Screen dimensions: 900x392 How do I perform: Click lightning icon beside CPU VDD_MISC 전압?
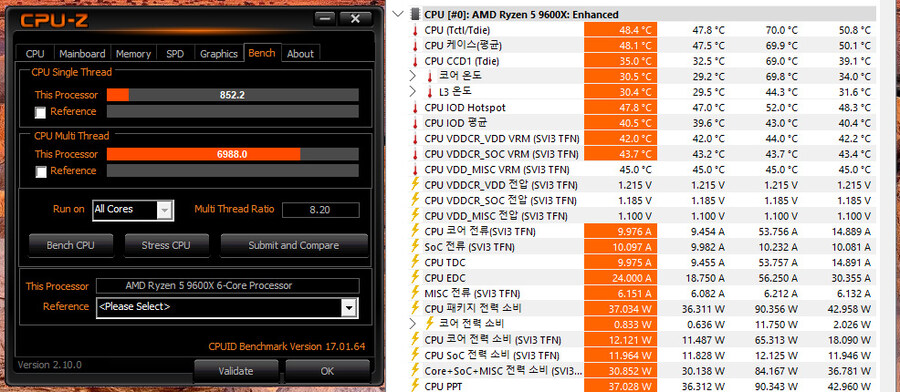click(416, 215)
